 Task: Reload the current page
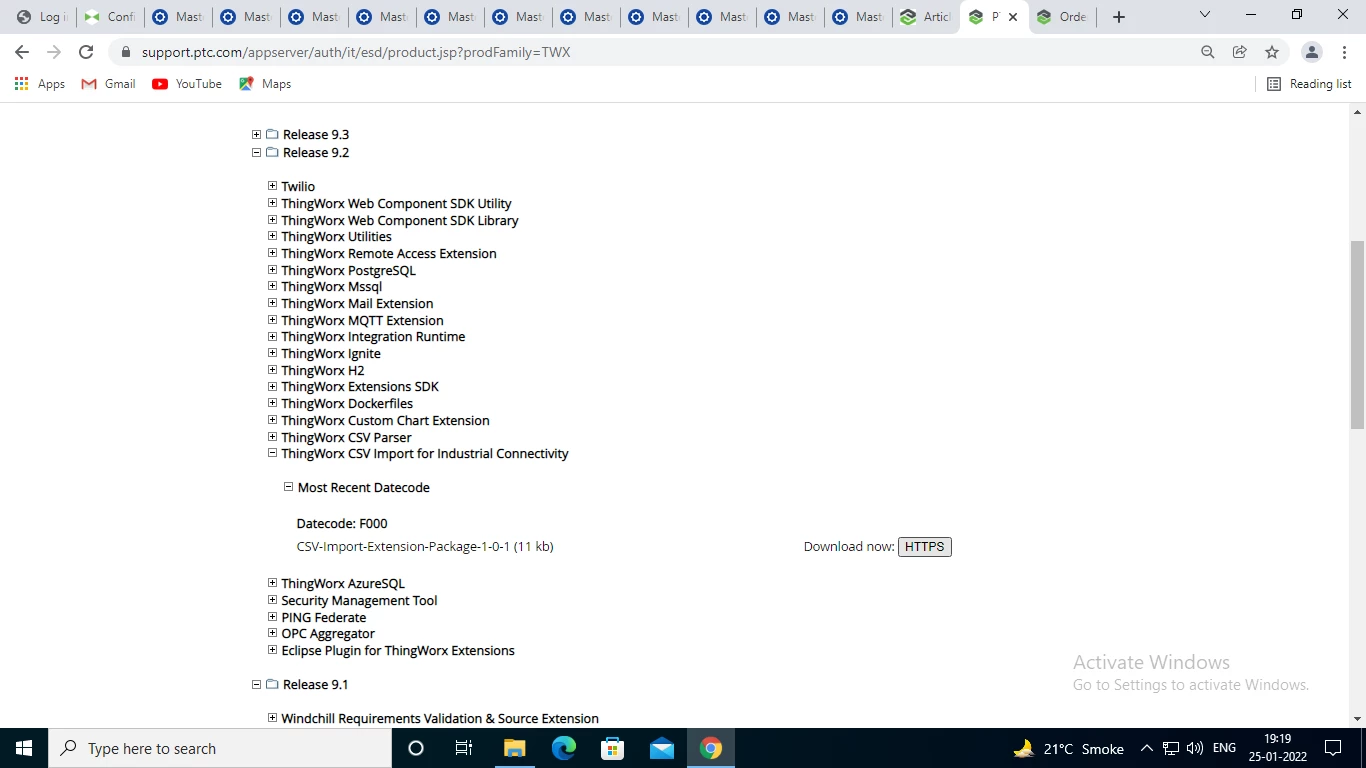(86, 52)
